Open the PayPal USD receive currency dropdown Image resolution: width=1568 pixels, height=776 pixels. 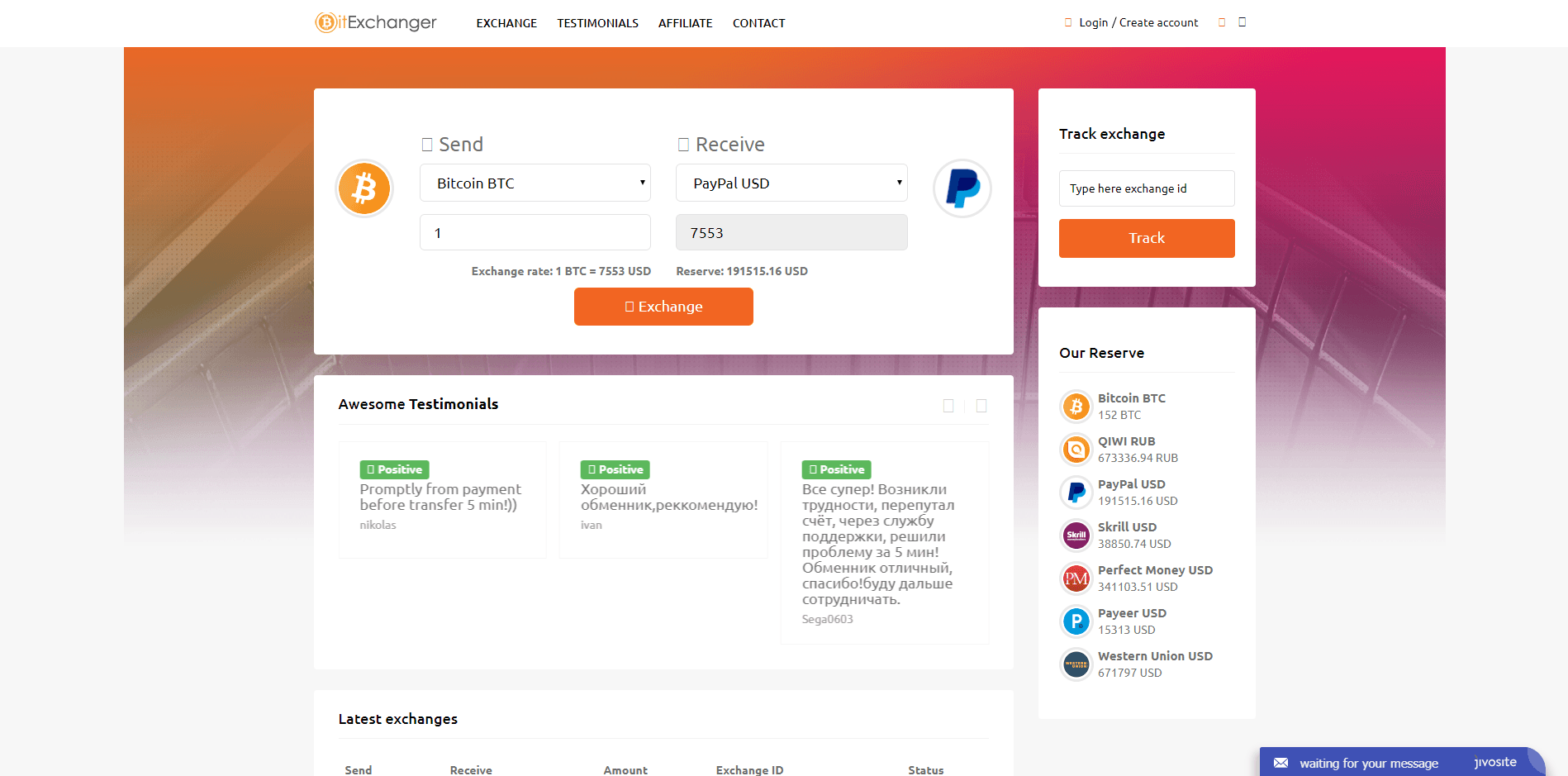point(791,183)
